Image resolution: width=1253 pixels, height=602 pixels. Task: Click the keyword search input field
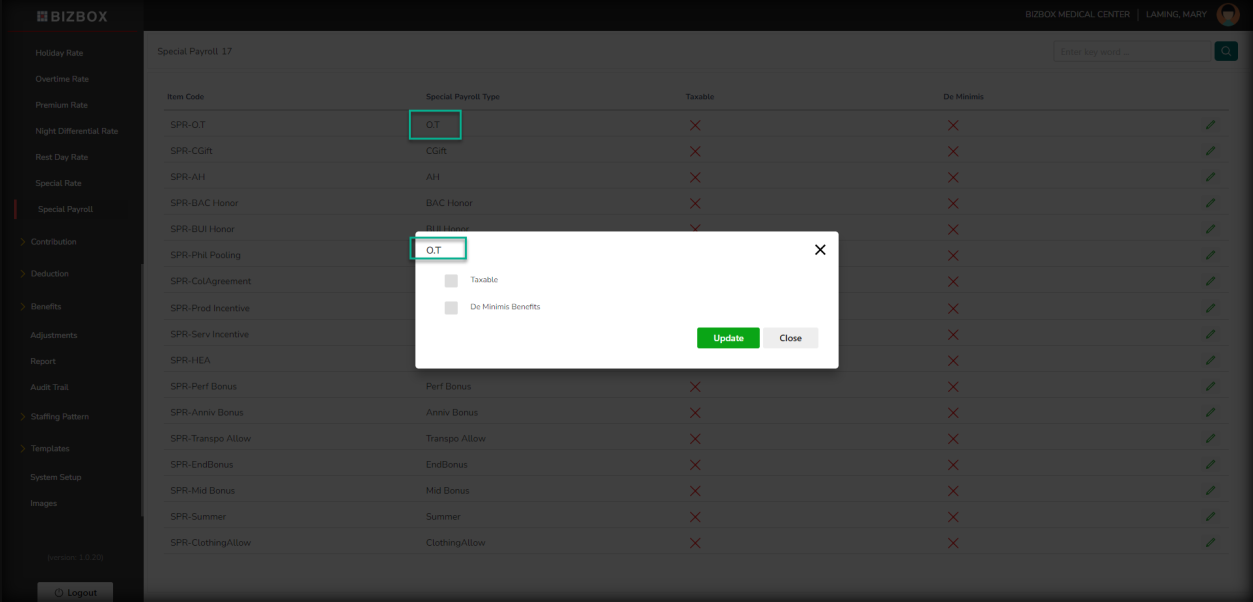pyautogui.click(x=1130, y=51)
